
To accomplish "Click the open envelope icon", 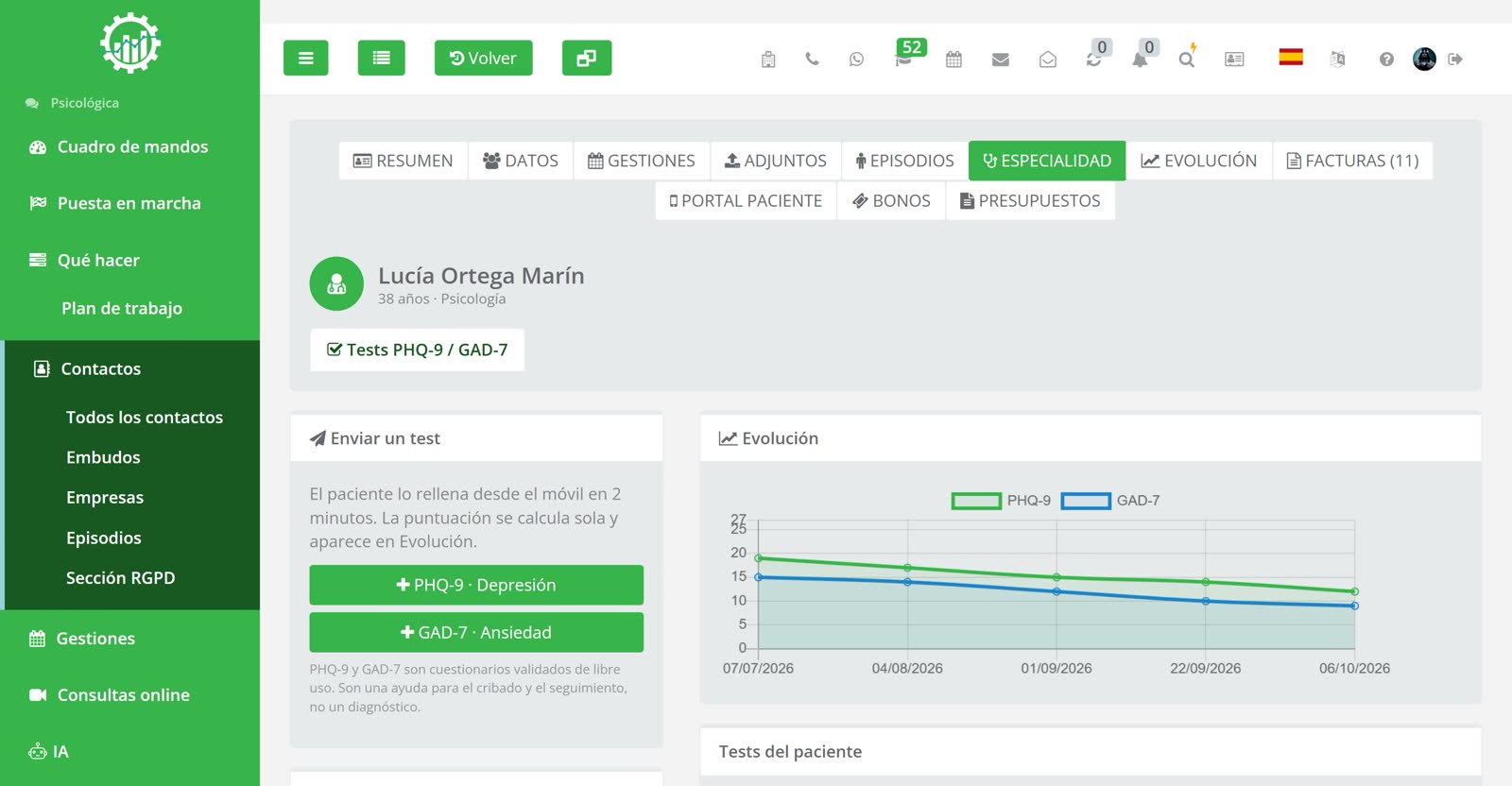I will click(1048, 60).
